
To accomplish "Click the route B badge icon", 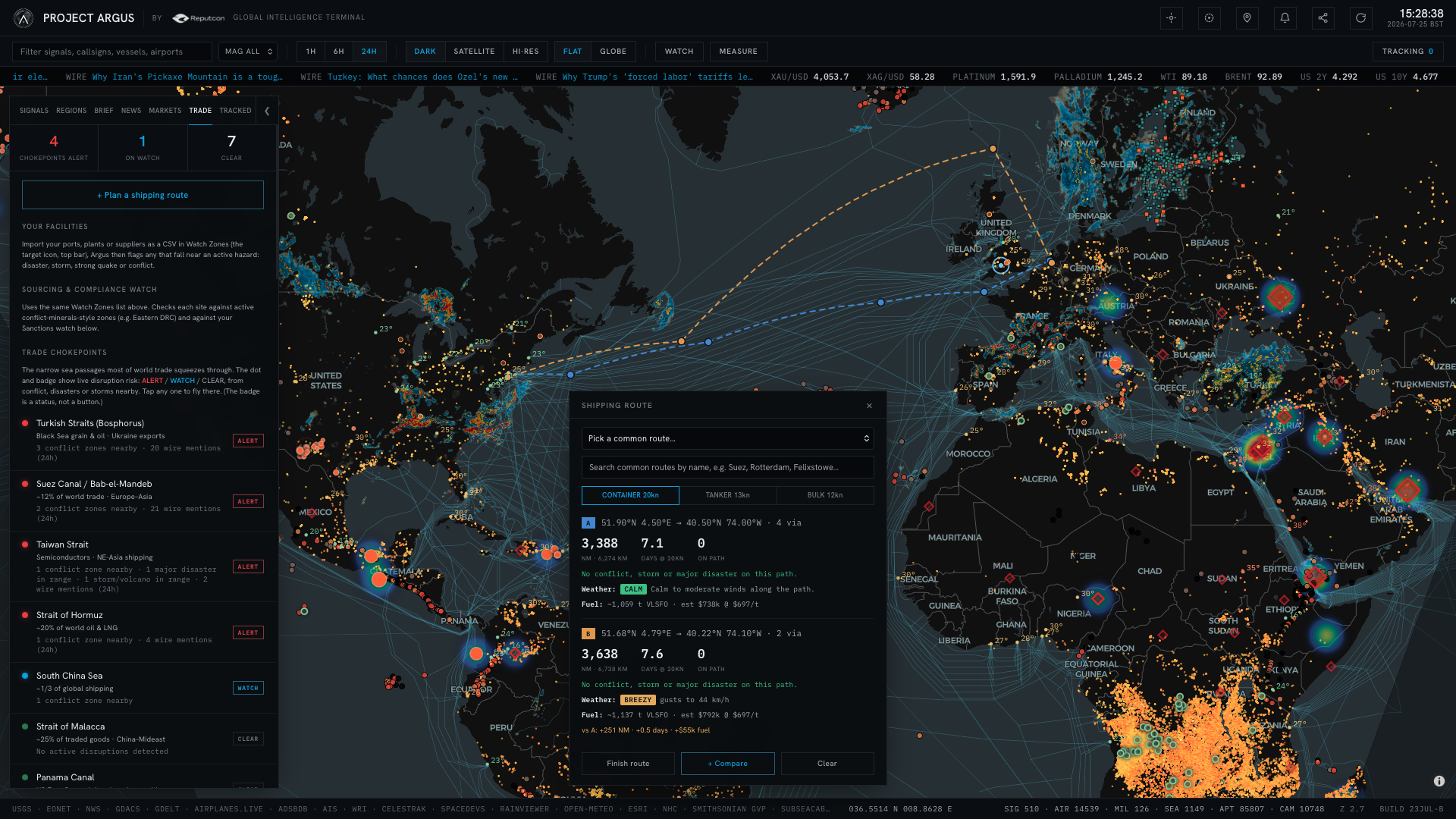I will [588, 634].
